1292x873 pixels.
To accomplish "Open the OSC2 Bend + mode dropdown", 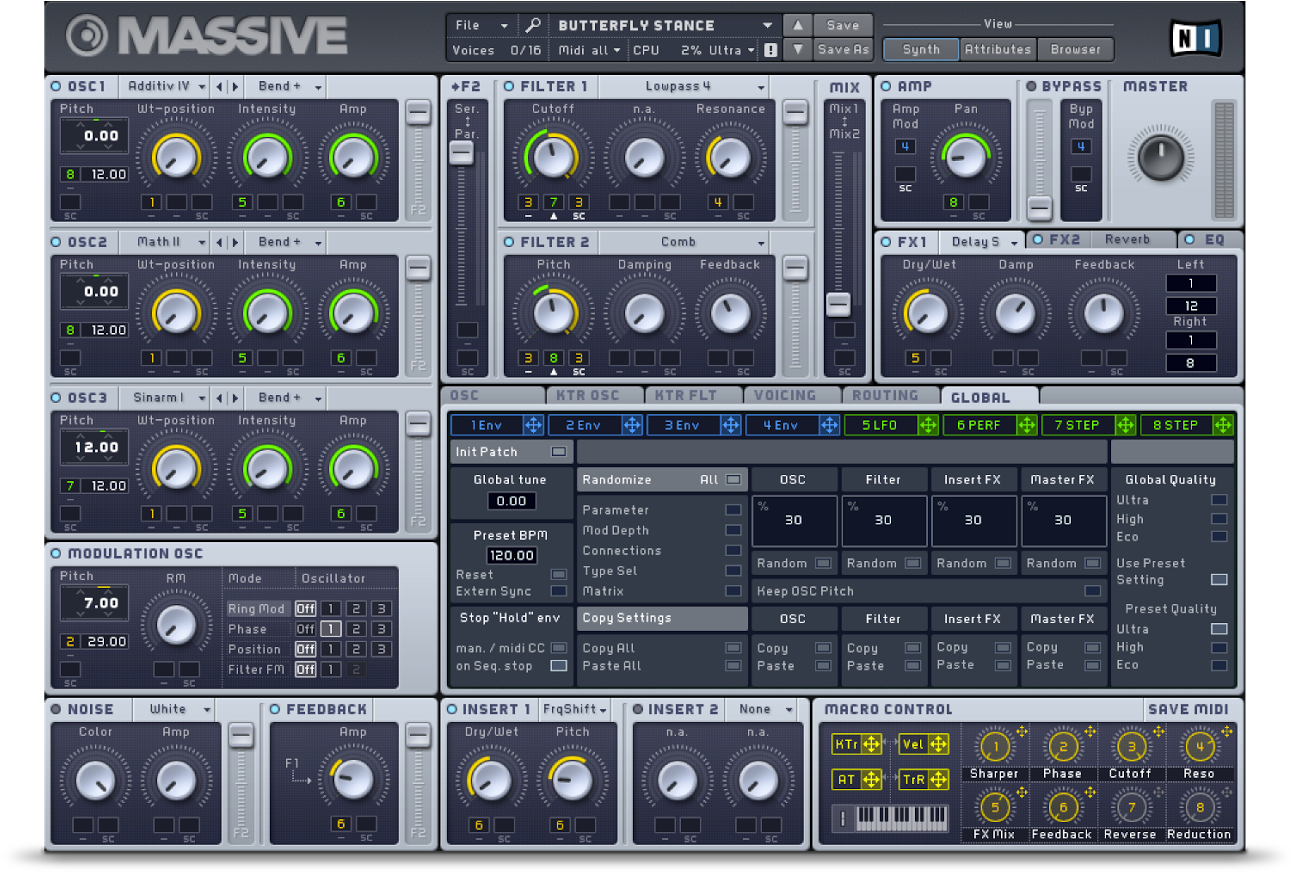I will [x=286, y=242].
